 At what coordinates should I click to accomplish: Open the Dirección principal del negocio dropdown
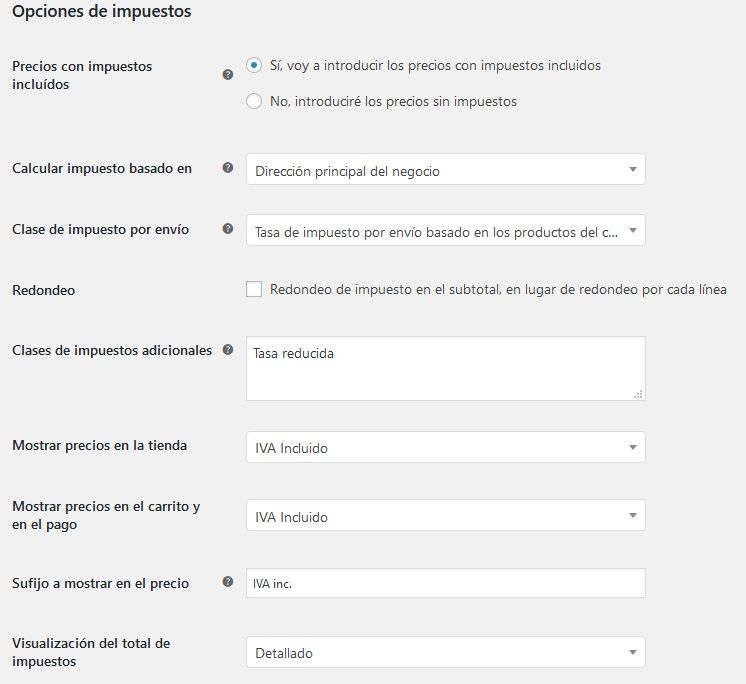point(446,169)
